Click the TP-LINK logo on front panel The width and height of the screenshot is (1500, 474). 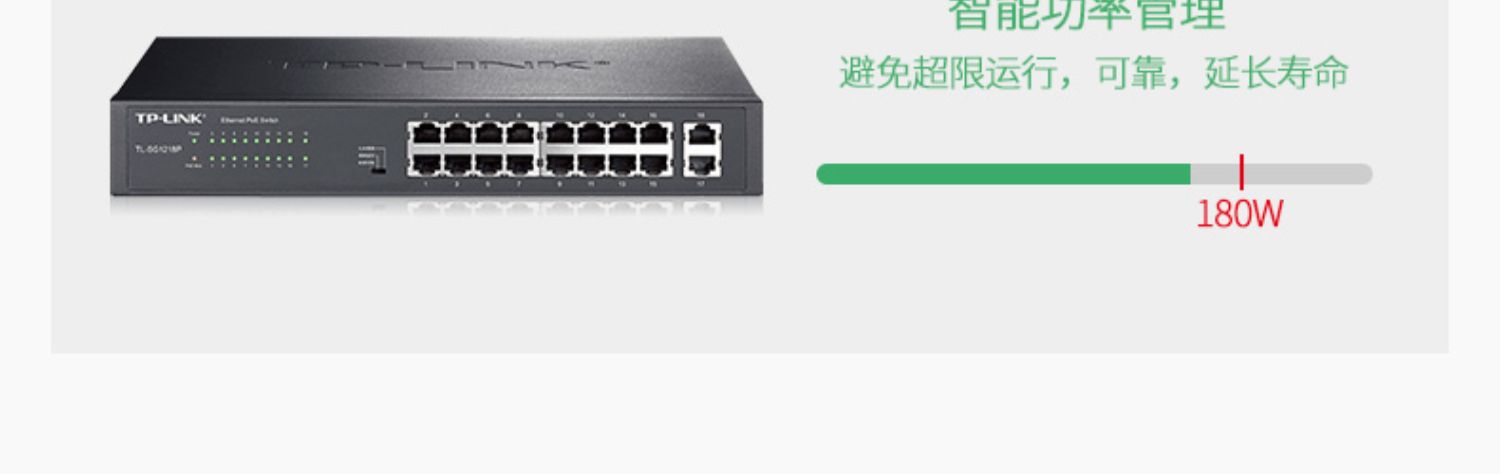pos(170,119)
